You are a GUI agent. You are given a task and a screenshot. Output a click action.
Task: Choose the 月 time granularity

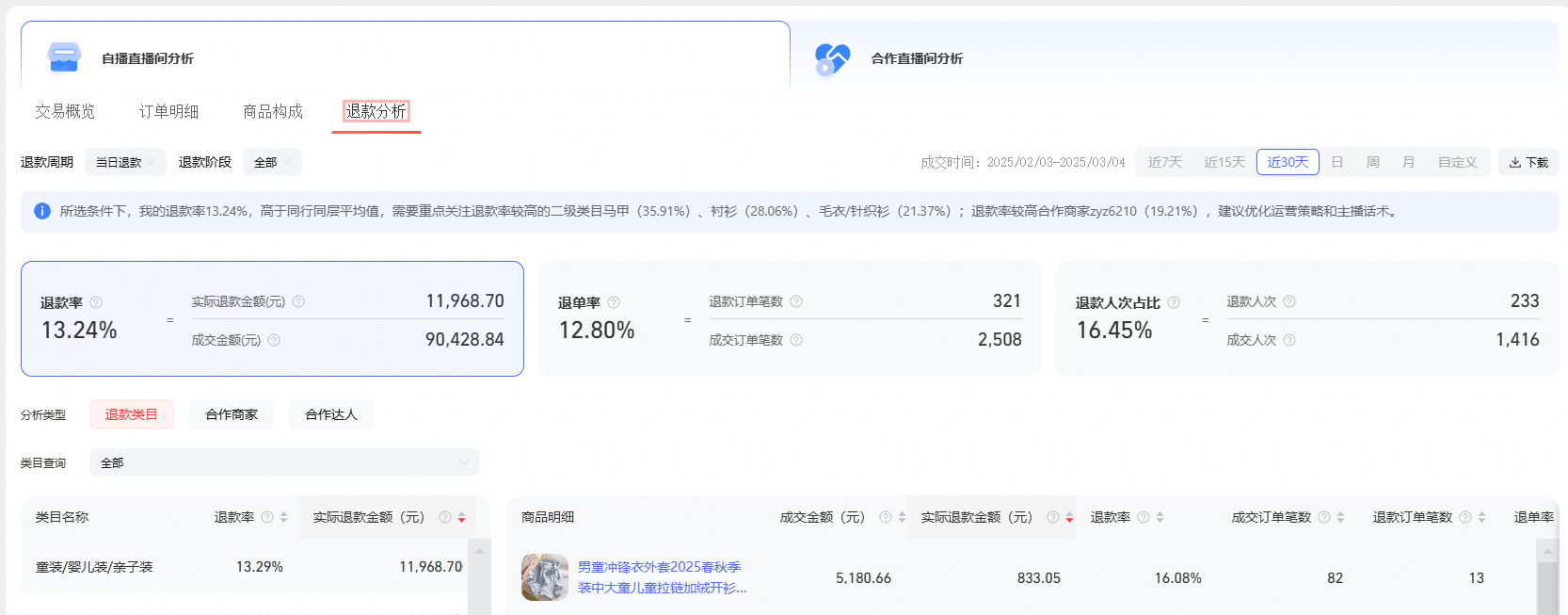click(x=1409, y=162)
